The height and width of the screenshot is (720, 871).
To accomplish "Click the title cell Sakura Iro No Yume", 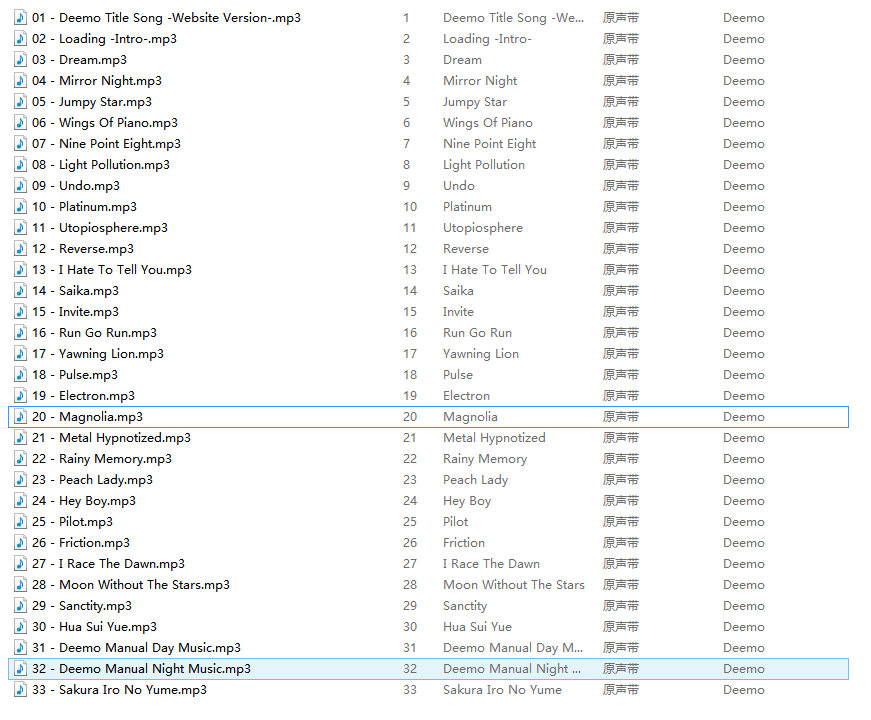I will (502, 690).
